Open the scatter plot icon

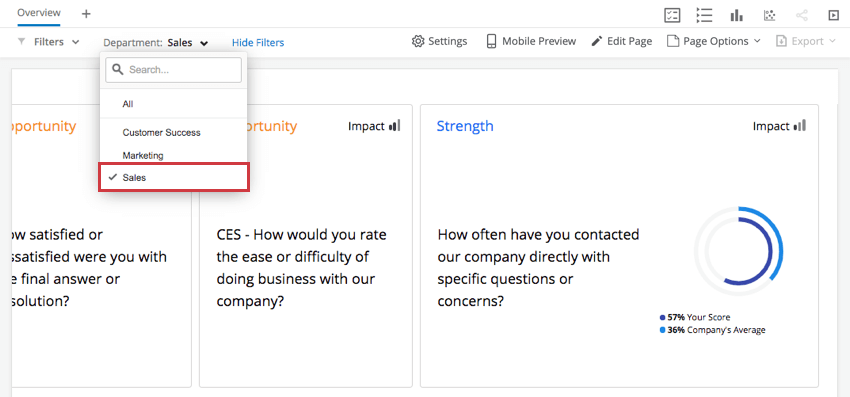[x=769, y=15]
